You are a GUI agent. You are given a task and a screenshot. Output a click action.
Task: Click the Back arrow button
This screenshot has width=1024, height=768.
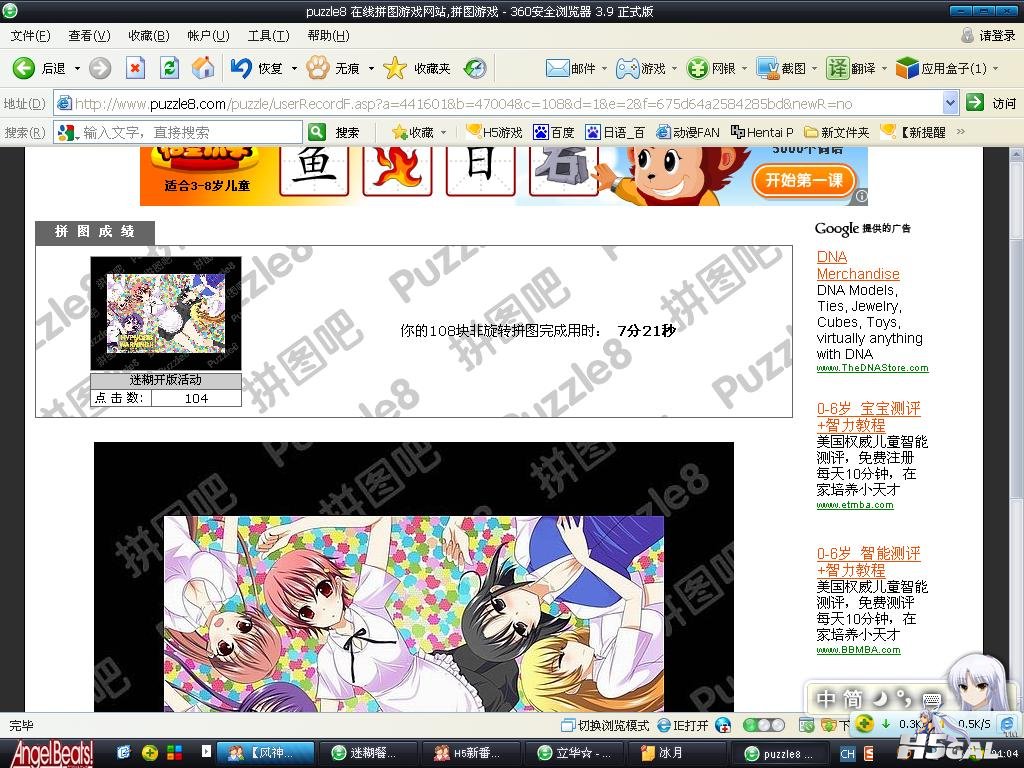tap(24, 68)
